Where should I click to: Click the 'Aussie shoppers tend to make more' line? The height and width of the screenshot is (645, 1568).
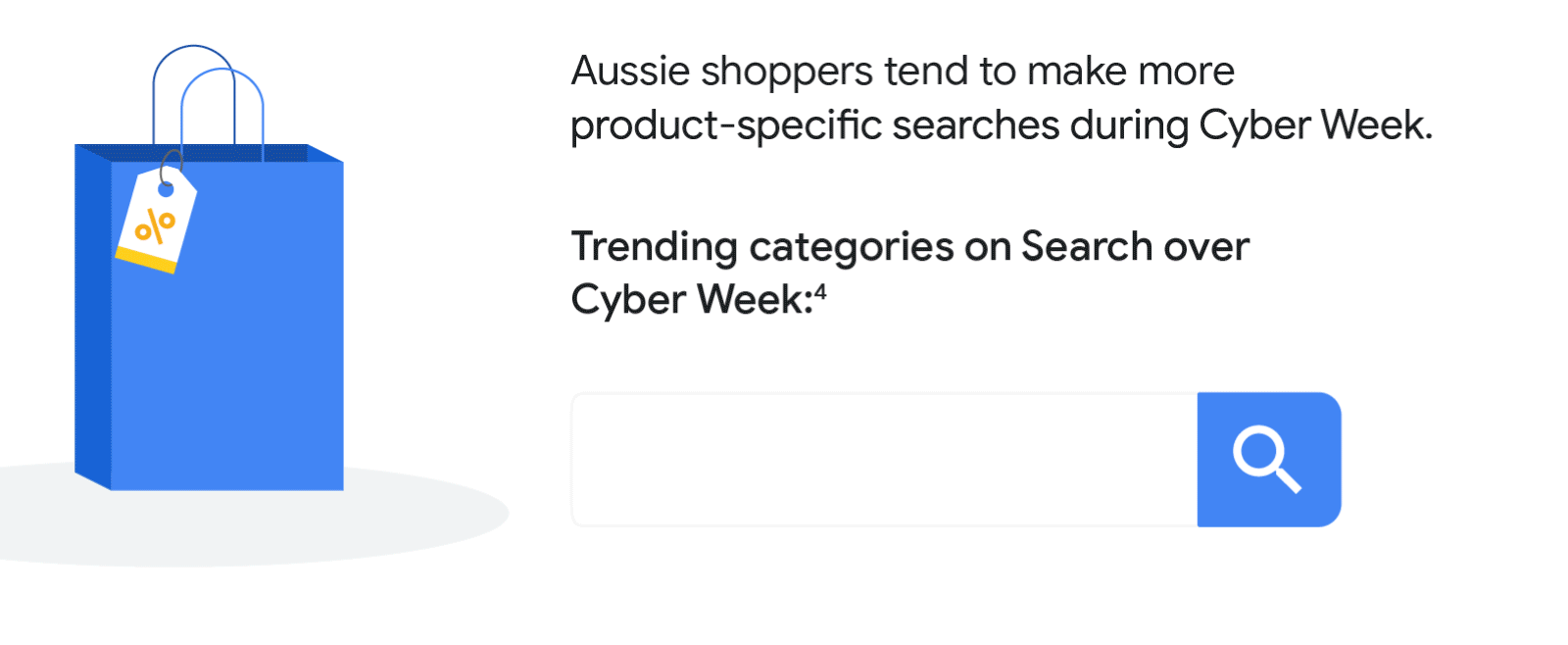pos(903,72)
